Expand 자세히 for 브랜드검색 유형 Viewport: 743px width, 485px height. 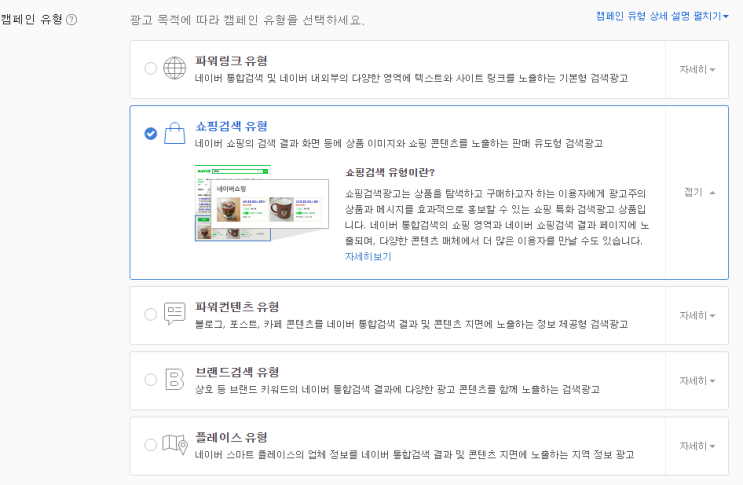697,381
